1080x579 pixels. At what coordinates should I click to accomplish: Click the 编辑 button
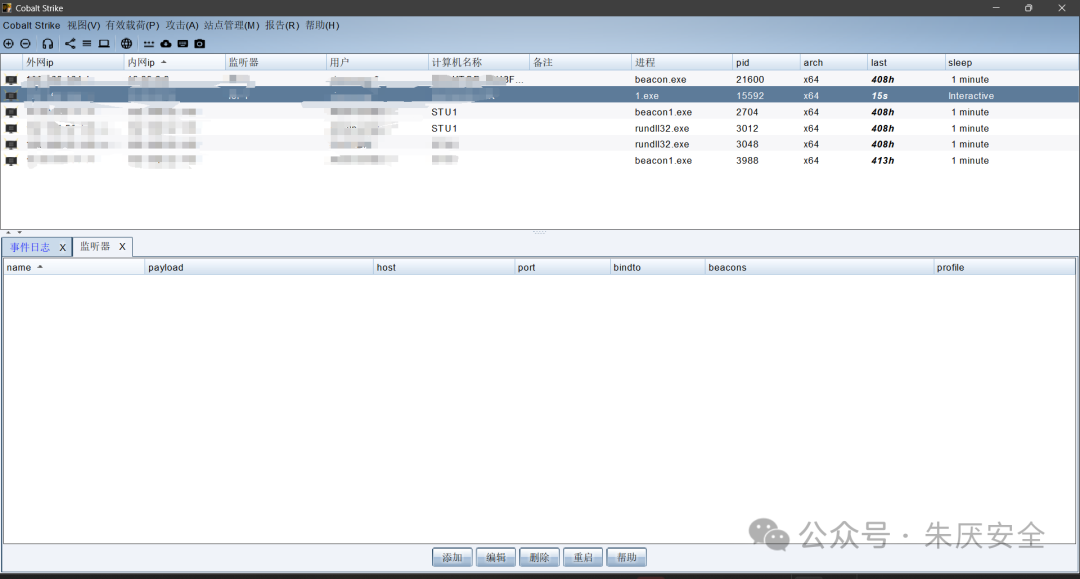[496, 557]
